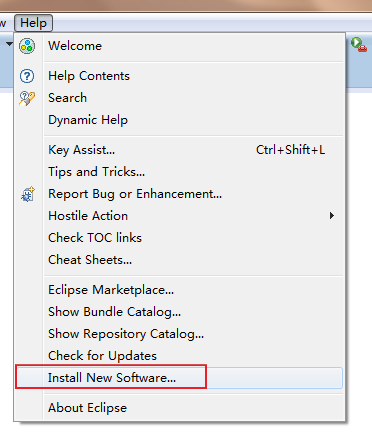The image size is (372, 445).
Task: Select Show Bundle Catalog...
Action: [179, 312]
